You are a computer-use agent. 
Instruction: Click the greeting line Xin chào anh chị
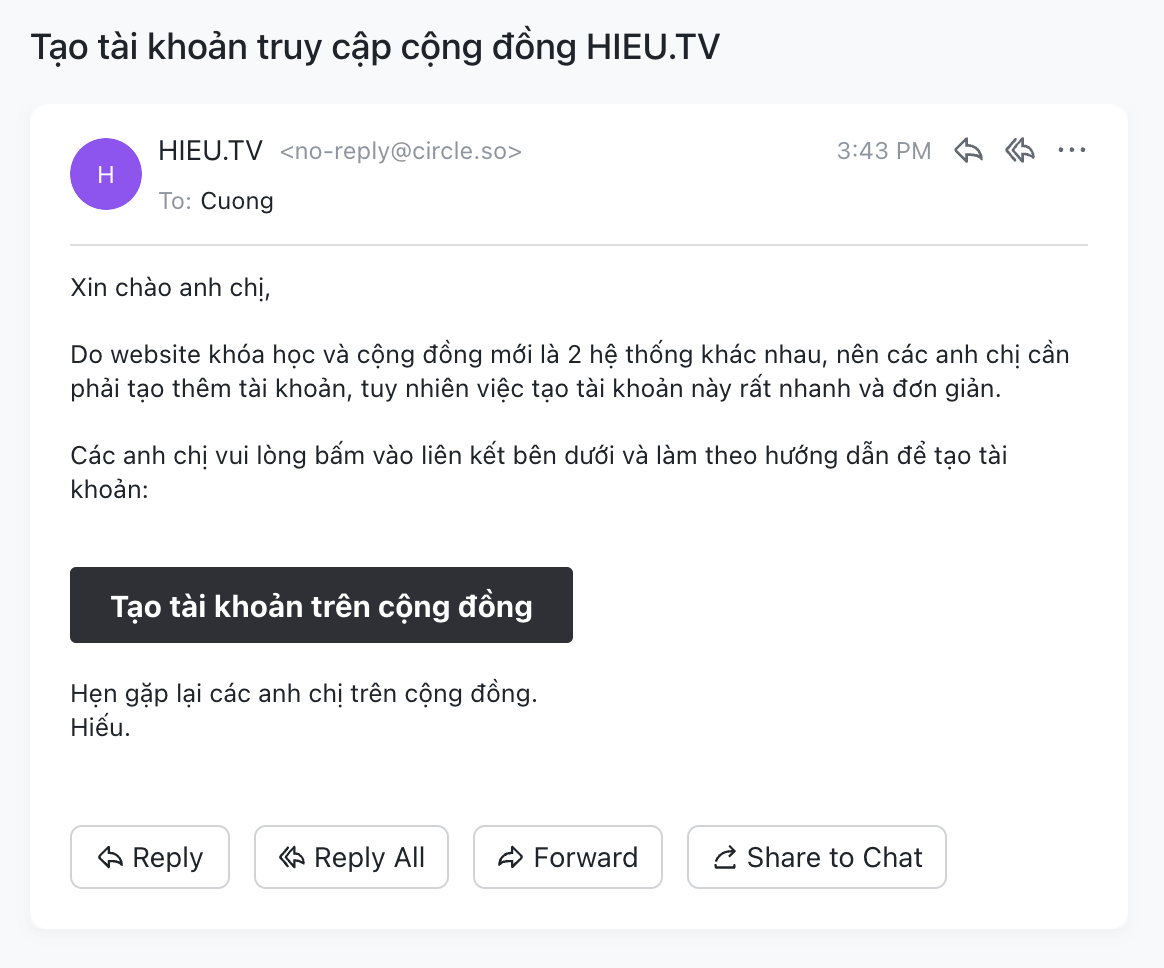[171, 289]
